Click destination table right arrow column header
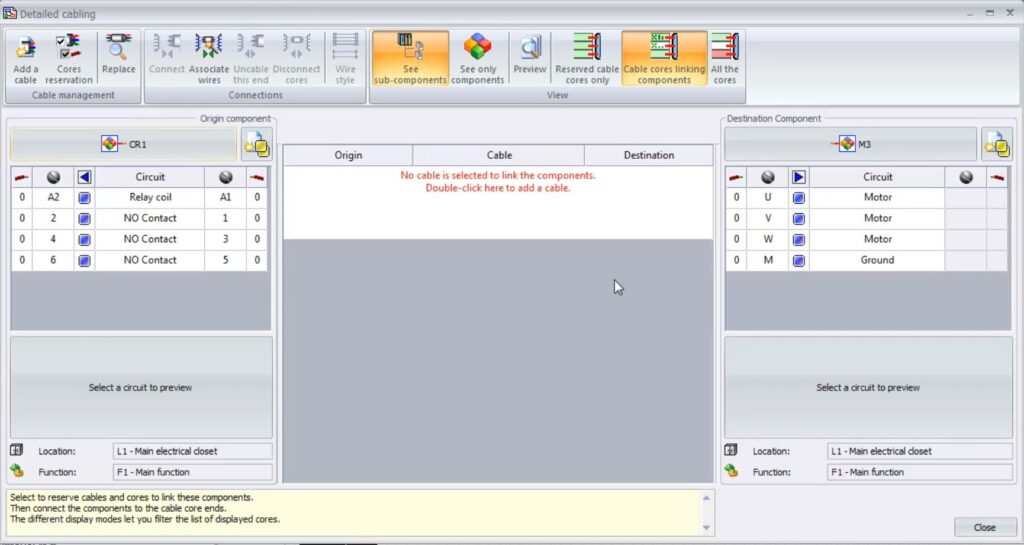This screenshot has height=545, width=1024. click(798, 177)
